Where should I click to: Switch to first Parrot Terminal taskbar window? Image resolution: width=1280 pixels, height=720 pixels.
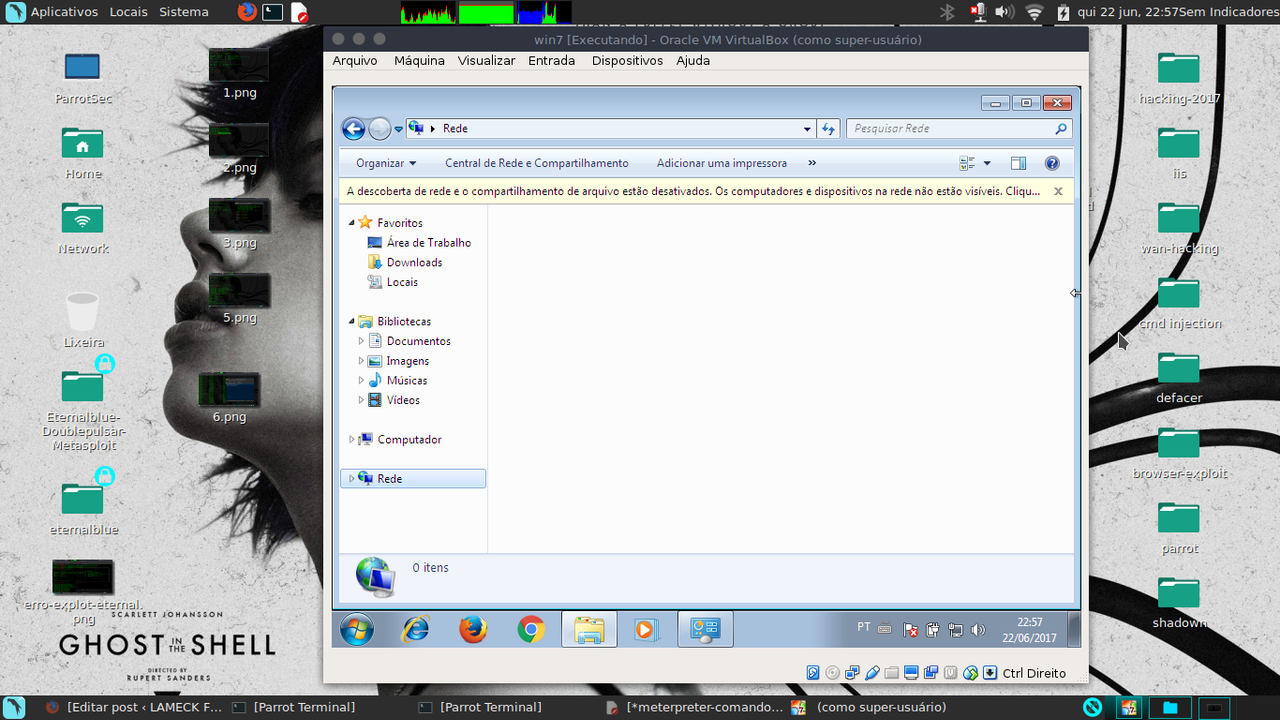(294, 707)
